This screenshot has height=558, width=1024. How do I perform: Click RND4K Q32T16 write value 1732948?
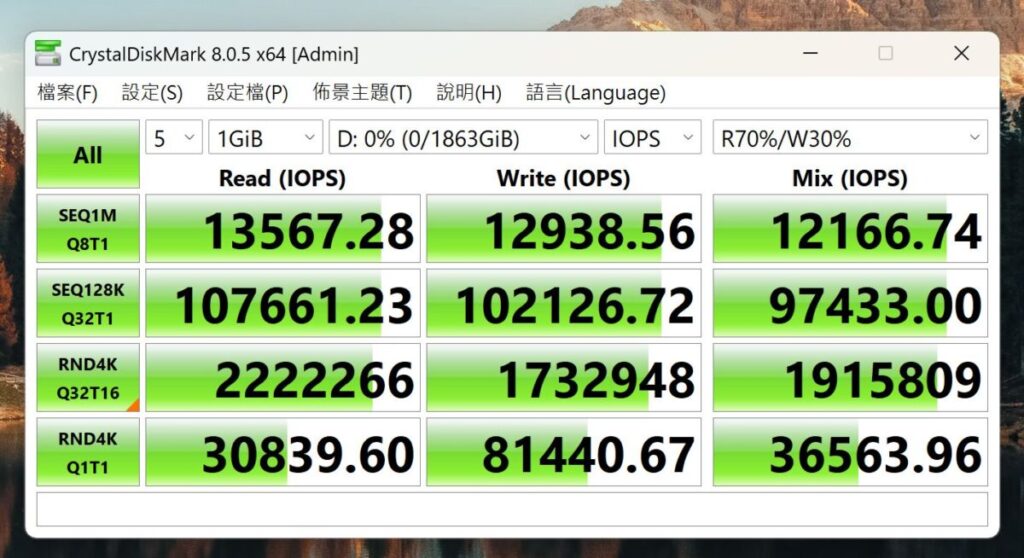coord(564,378)
